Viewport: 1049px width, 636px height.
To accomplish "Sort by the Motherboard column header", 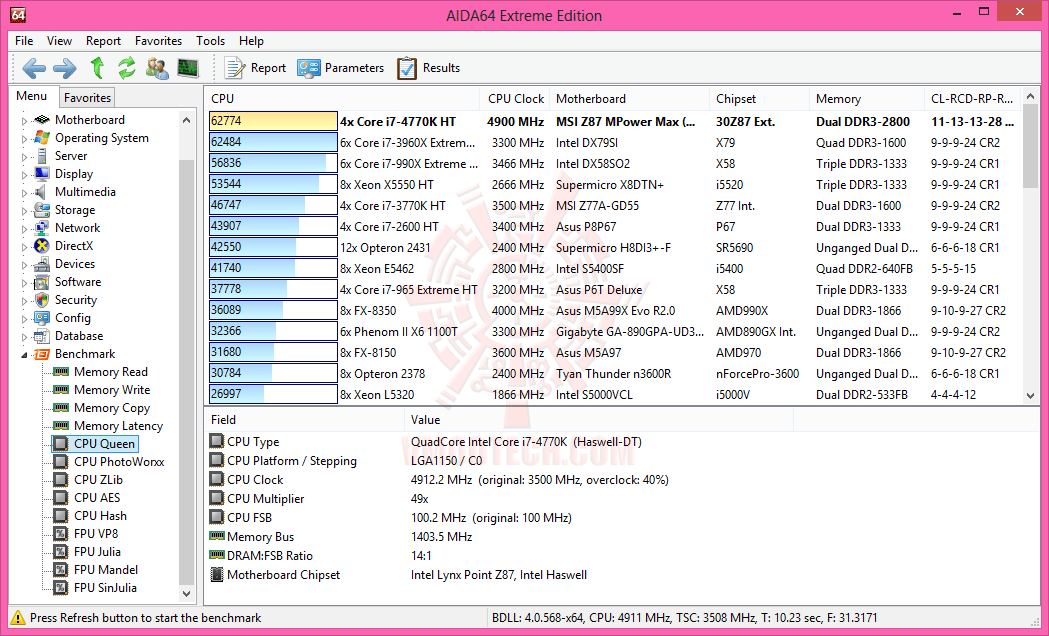I will 629,99.
